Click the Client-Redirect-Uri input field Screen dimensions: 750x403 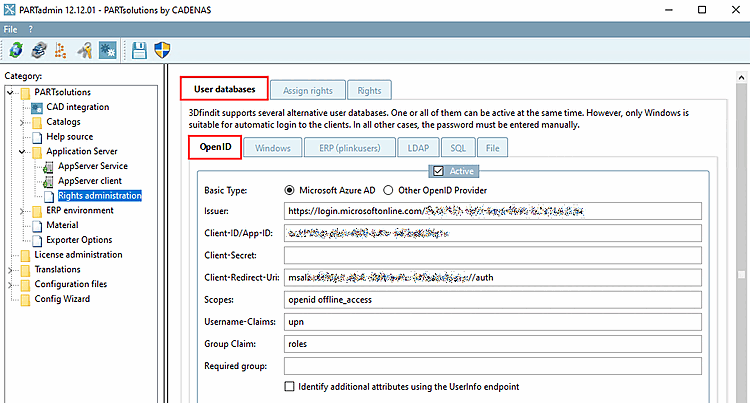click(493, 277)
